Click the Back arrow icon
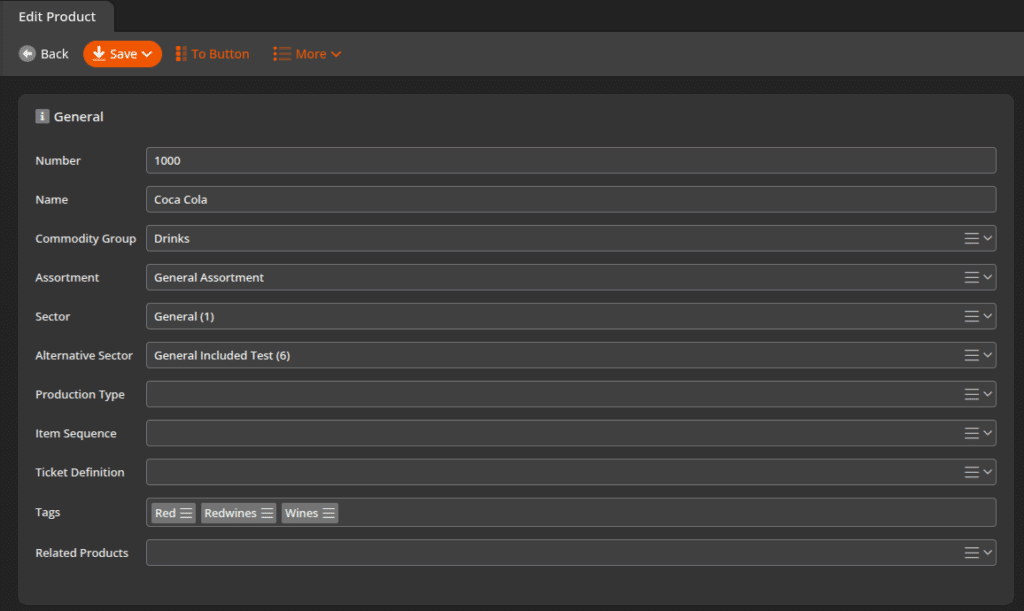The height and width of the screenshot is (611, 1024). (27, 54)
